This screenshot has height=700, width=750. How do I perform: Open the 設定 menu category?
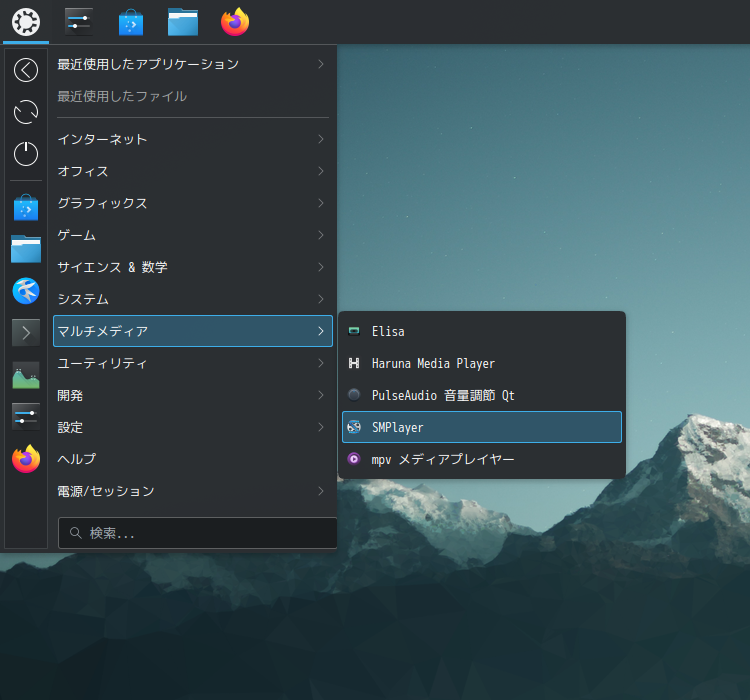(x=193, y=427)
